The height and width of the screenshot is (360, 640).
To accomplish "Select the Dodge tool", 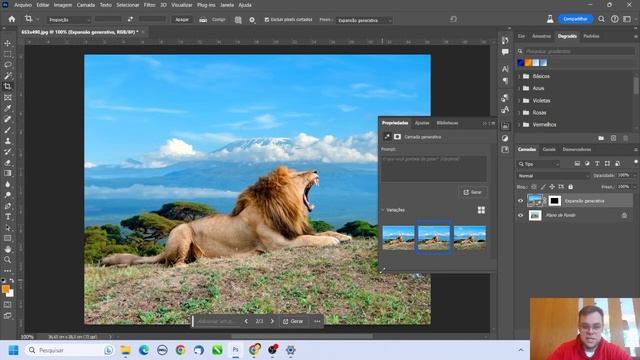I will pyautogui.click(x=8, y=195).
